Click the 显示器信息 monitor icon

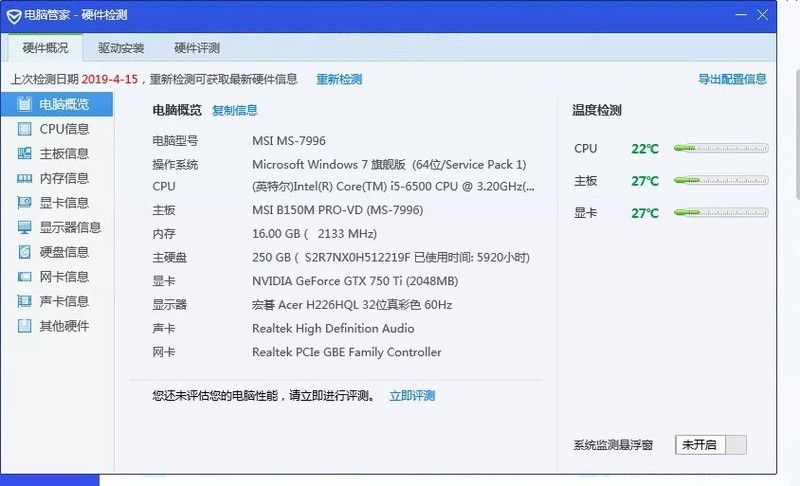click(24, 227)
